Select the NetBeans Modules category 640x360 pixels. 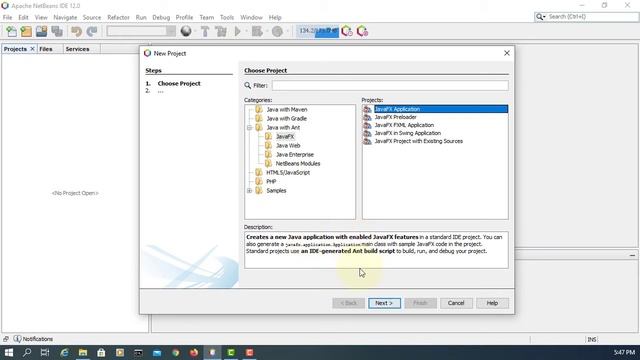tap(298, 164)
